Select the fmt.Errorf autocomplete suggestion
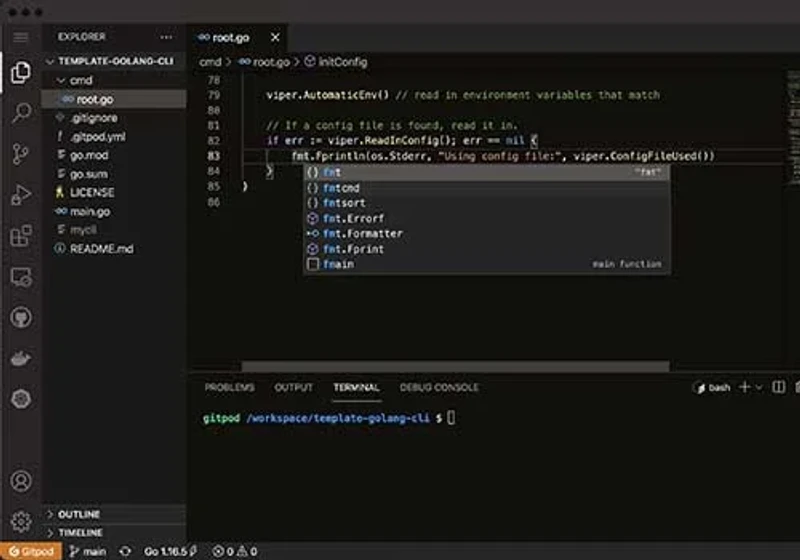Screen dimensions: 800x560 (x=487, y=218)
